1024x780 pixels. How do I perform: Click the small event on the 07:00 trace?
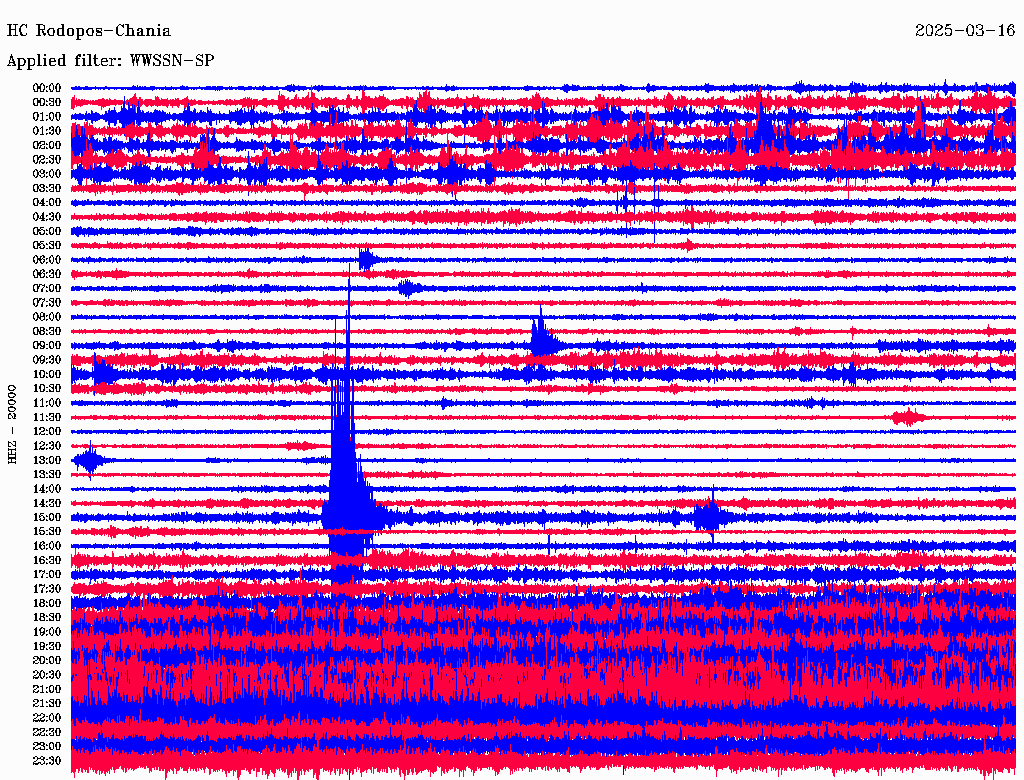[x=406, y=289]
